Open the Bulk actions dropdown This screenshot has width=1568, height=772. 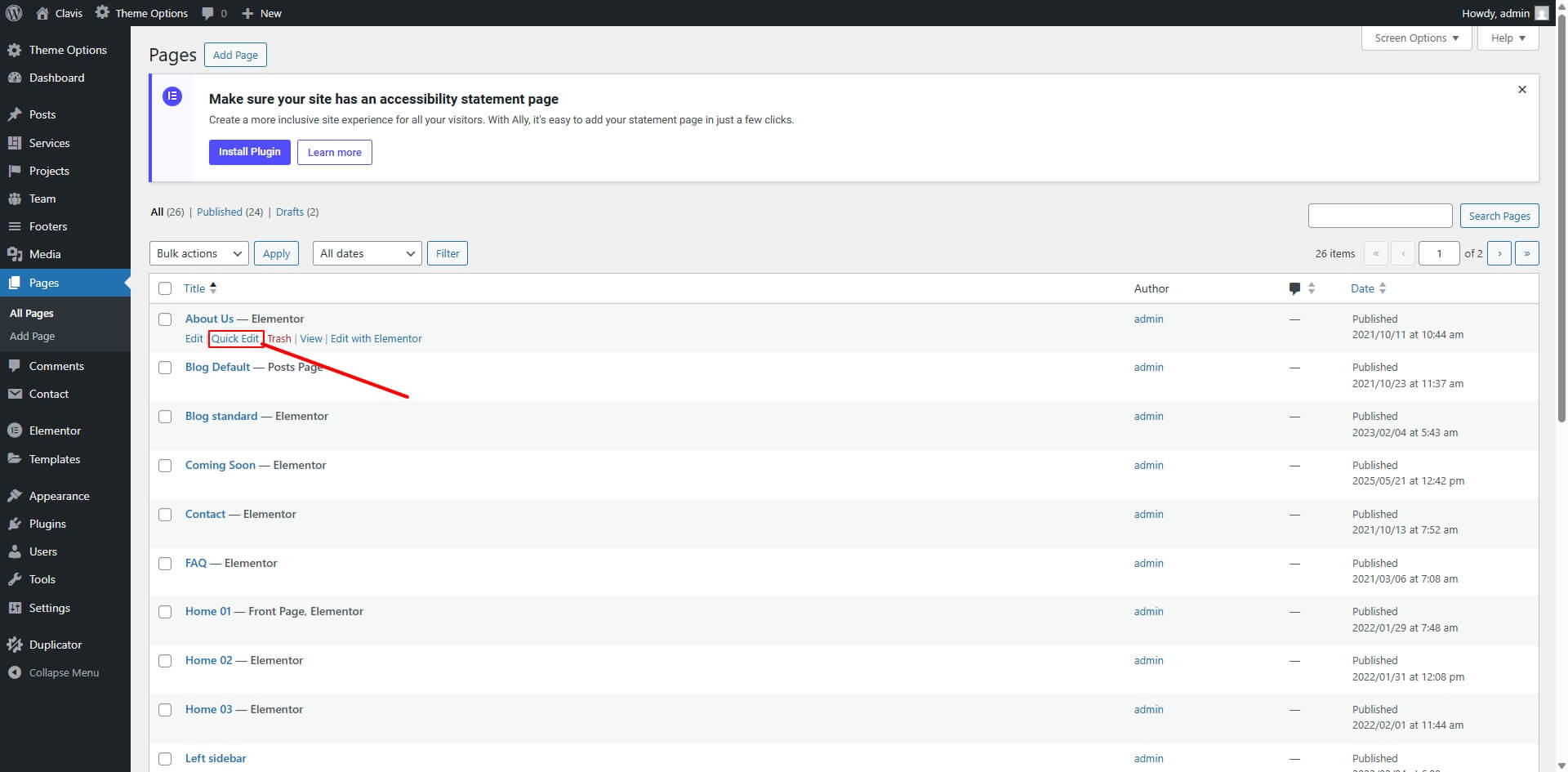coord(199,253)
